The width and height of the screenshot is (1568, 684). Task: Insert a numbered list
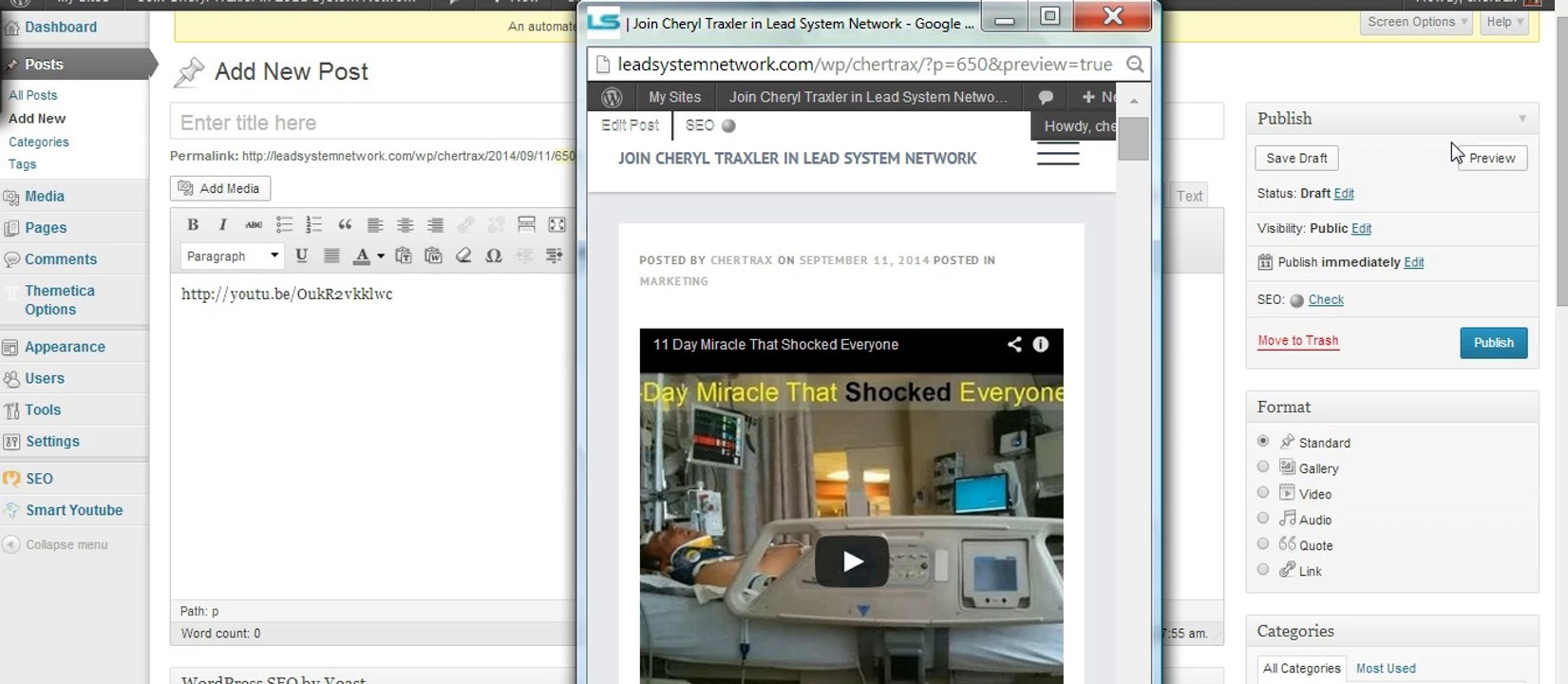pyautogui.click(x=314, y=225)
